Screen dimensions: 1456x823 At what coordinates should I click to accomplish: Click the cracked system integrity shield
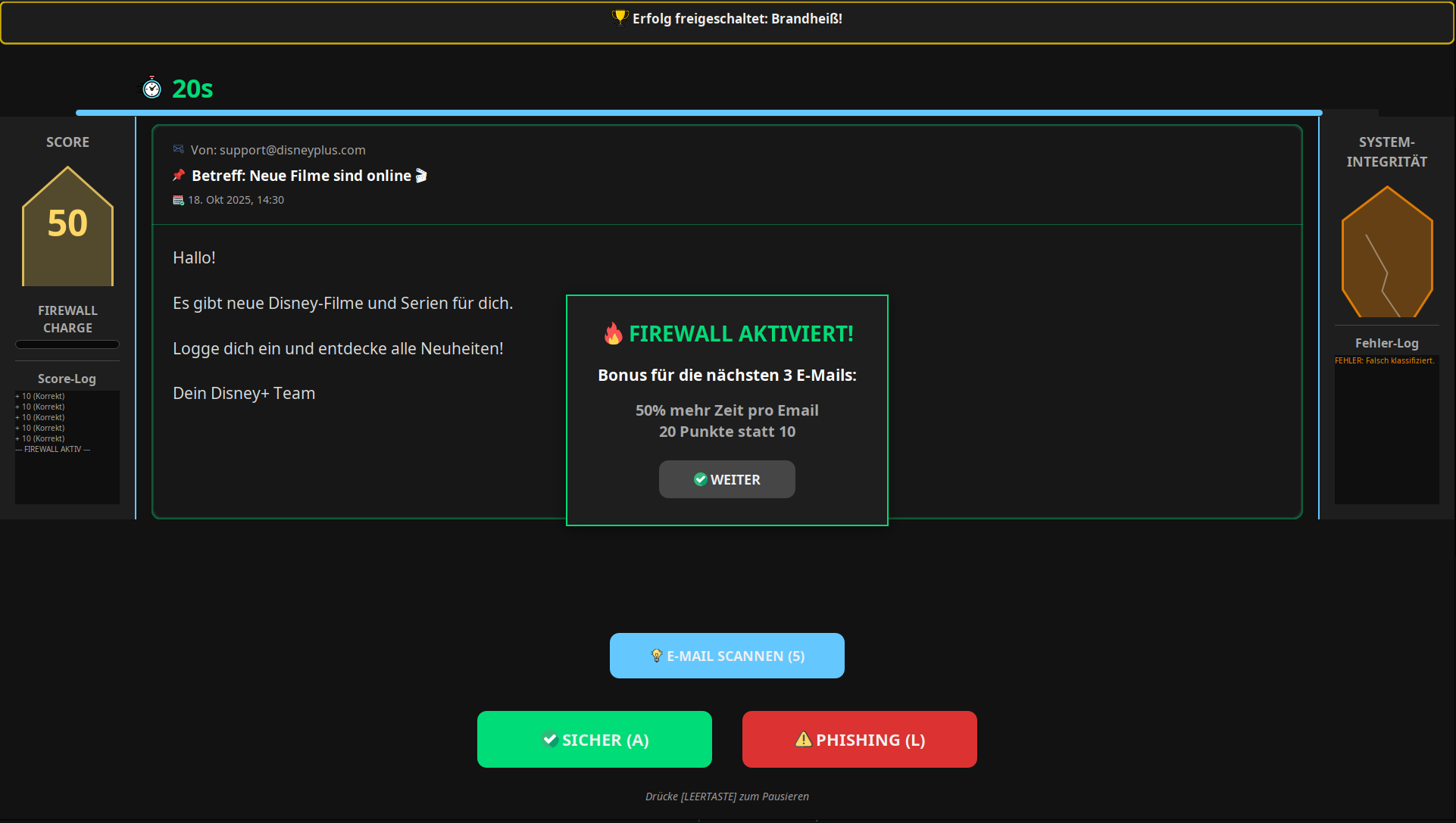click(1386, 252)
